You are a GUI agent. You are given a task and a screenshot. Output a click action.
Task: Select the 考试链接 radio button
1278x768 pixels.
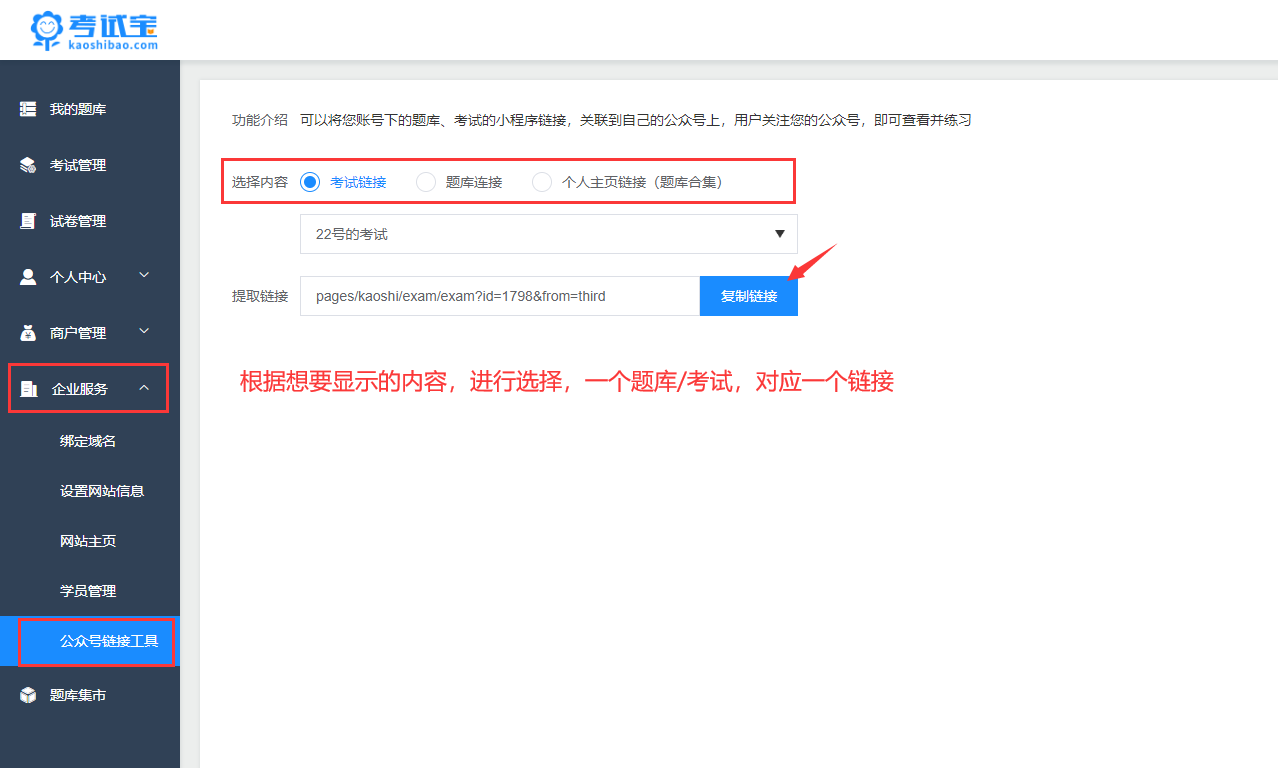[311, 181]
